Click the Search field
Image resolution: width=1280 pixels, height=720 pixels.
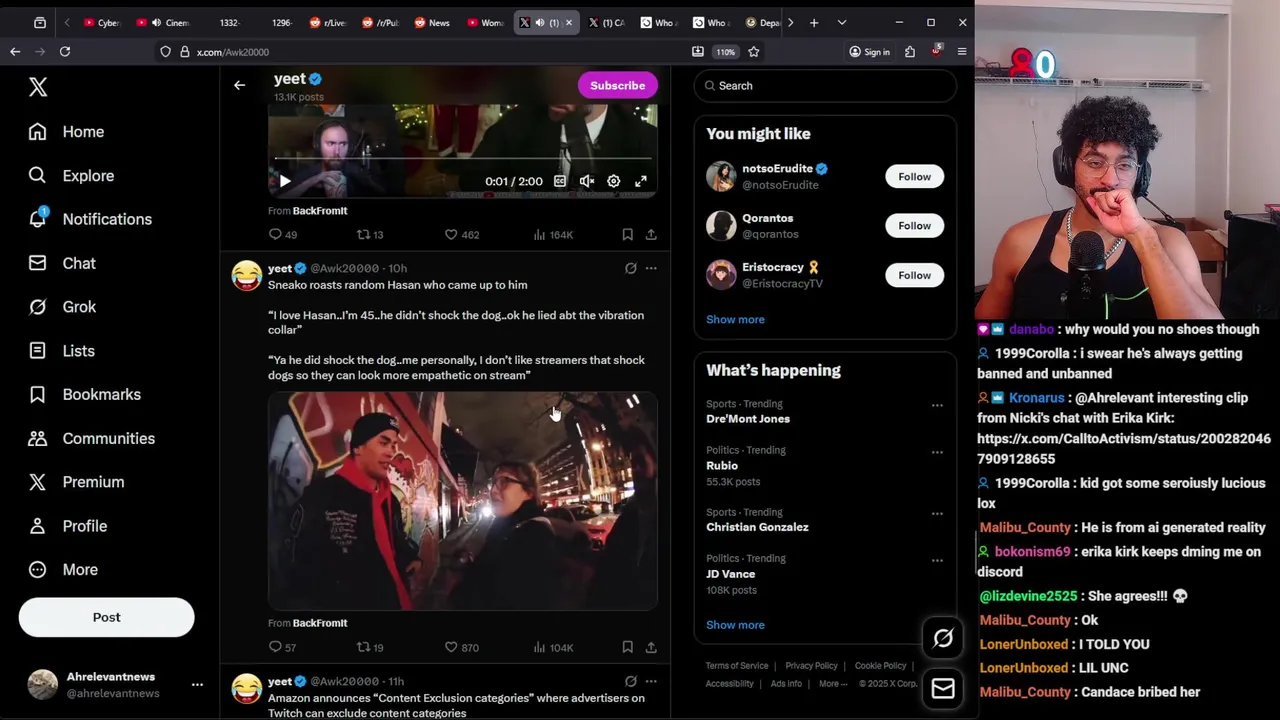825,86
